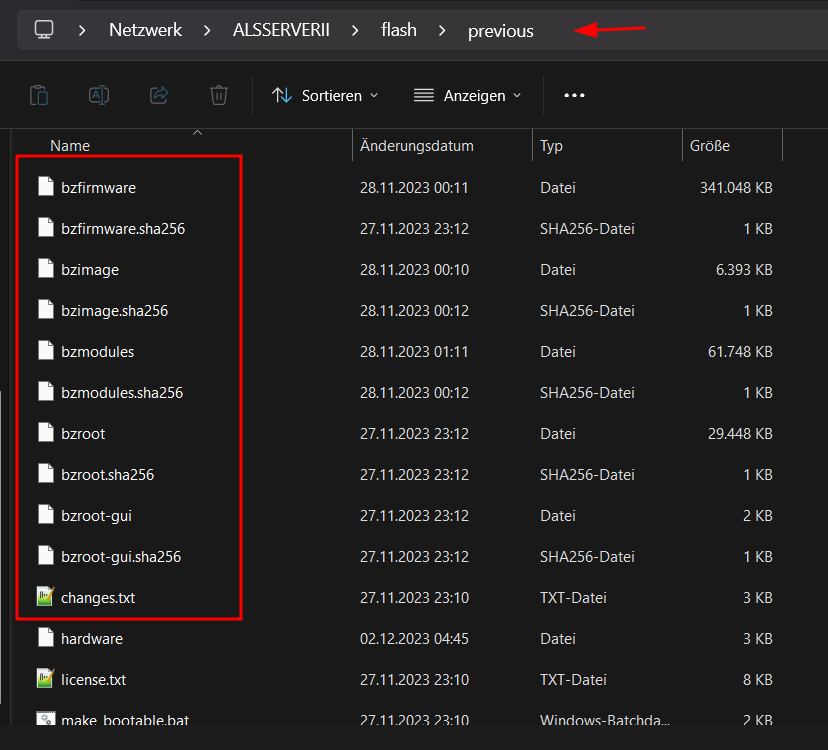The width and height of the screenshot is (828, 750).
Task: Click date 28.11.2023 00:10 of bzimage
Action: tap(414, 270)
